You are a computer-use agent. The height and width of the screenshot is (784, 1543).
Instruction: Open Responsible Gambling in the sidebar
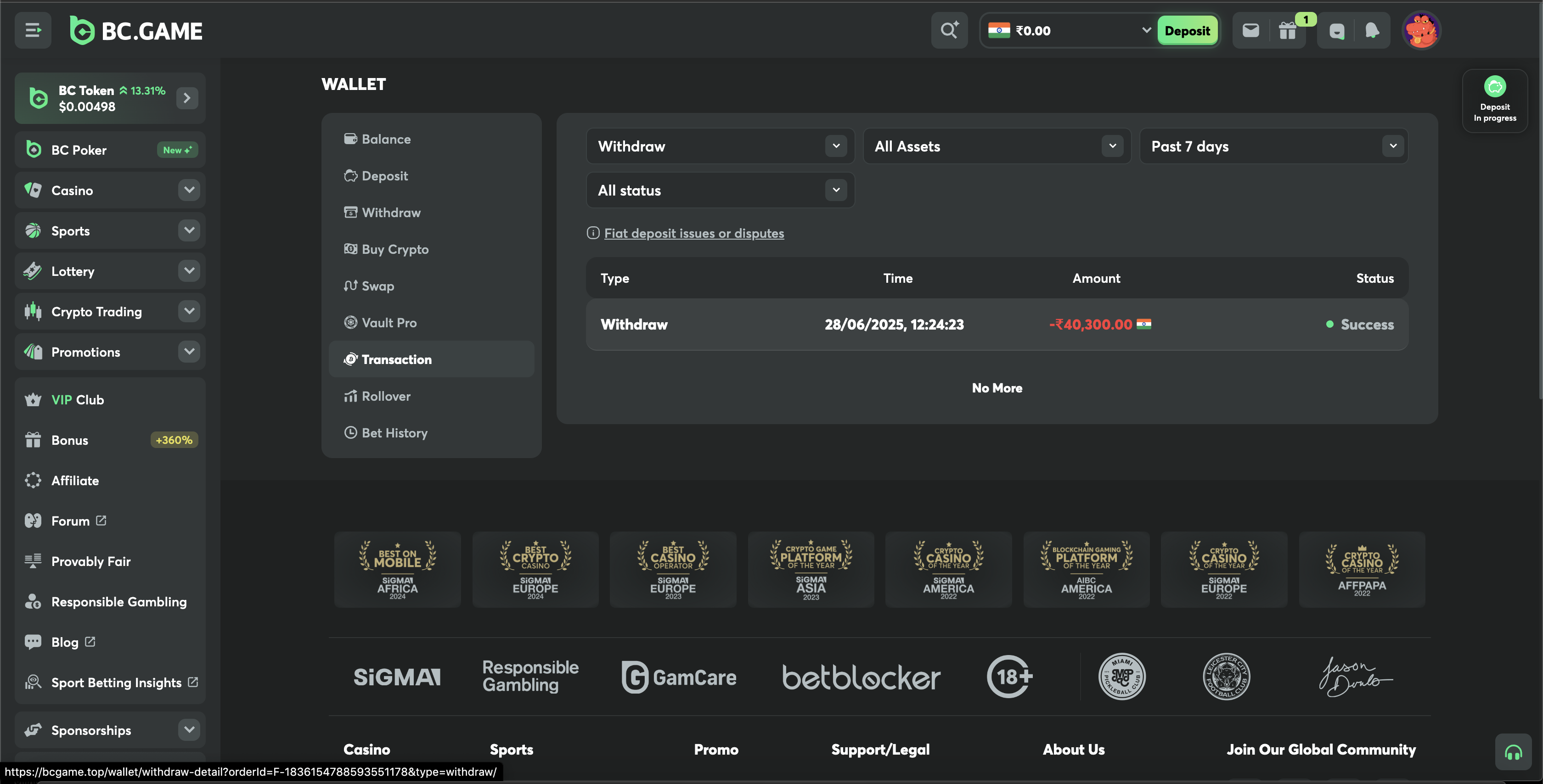coord(110,602)
